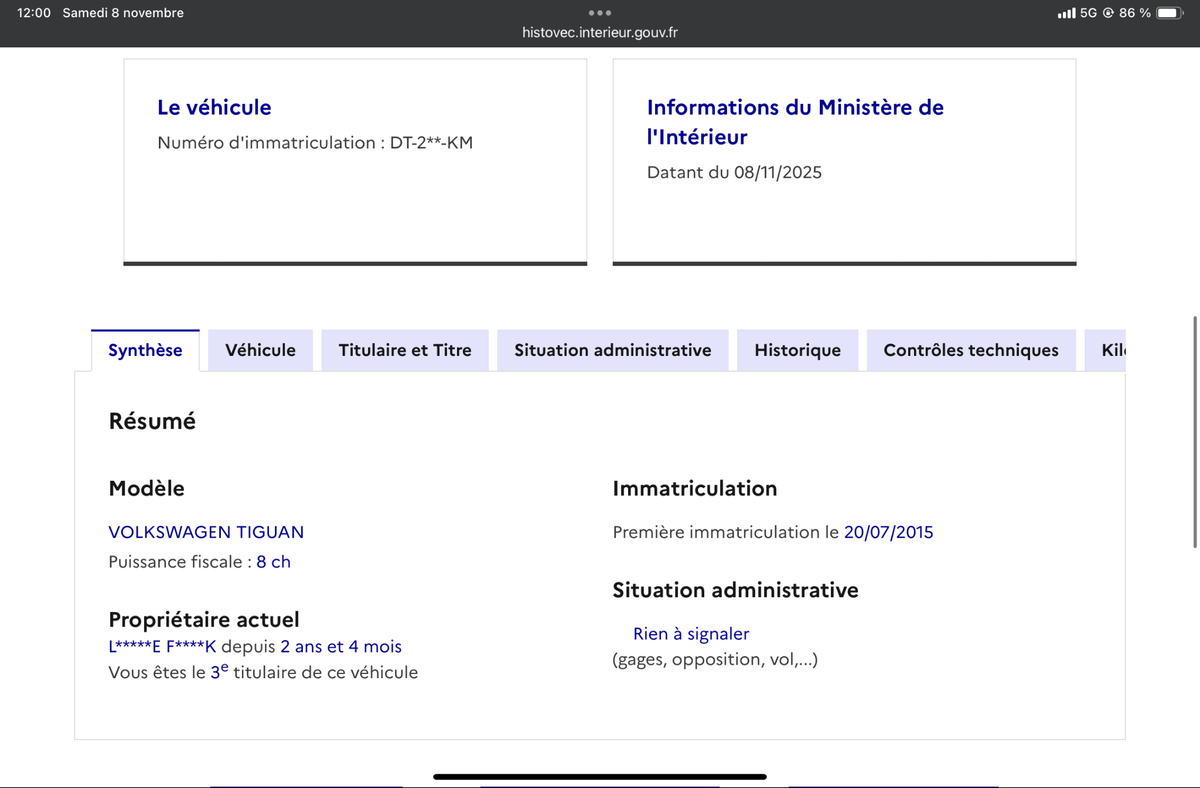Switch to the Véhicule tab

pos(260,350)
